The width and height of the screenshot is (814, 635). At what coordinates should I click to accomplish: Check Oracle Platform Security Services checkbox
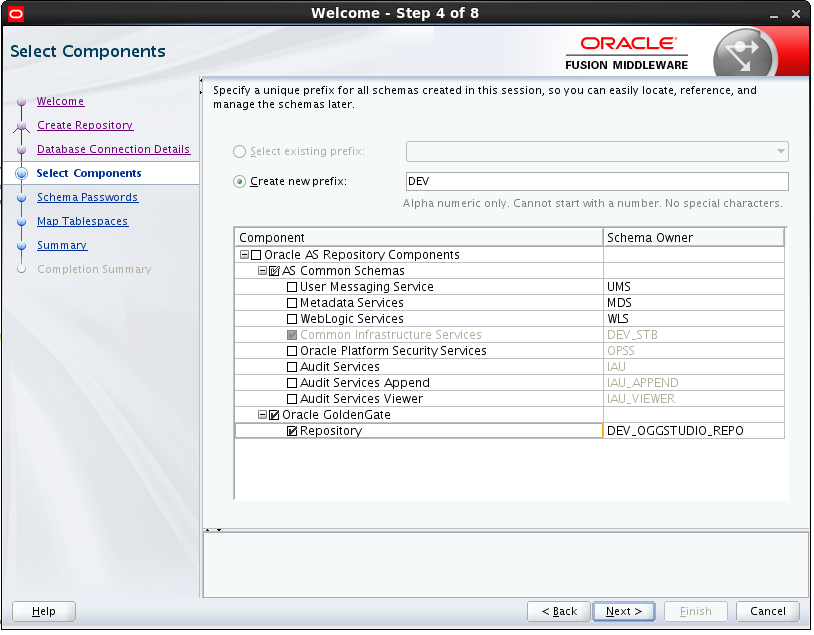click(292, 351)
